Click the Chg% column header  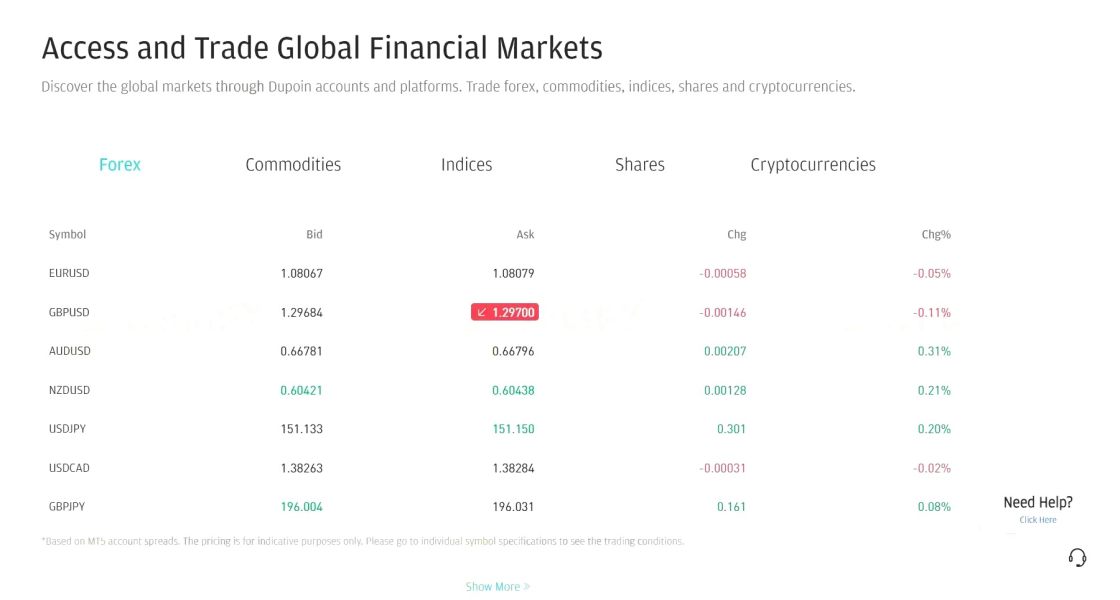936,234
